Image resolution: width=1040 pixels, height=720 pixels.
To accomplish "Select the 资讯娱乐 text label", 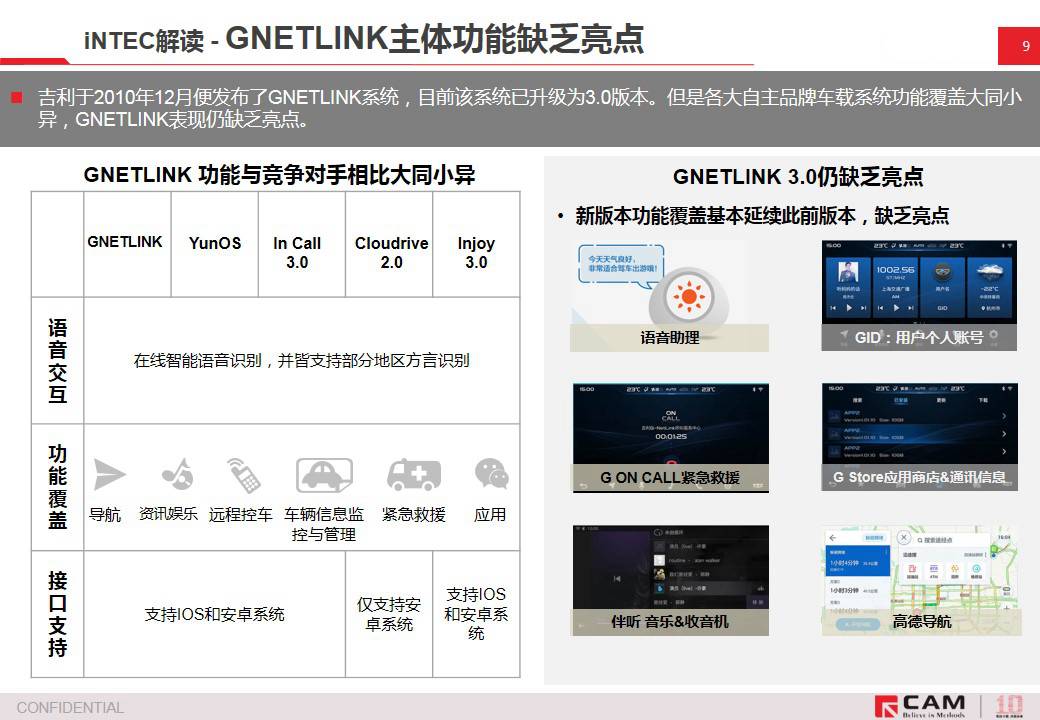I will click(x=168, y=514).
